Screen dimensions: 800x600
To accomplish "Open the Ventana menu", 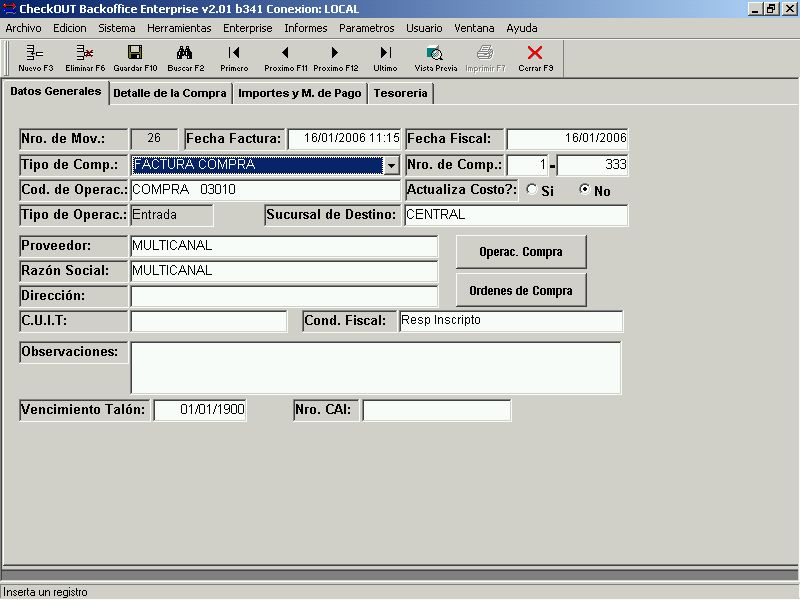I will 474,28.
